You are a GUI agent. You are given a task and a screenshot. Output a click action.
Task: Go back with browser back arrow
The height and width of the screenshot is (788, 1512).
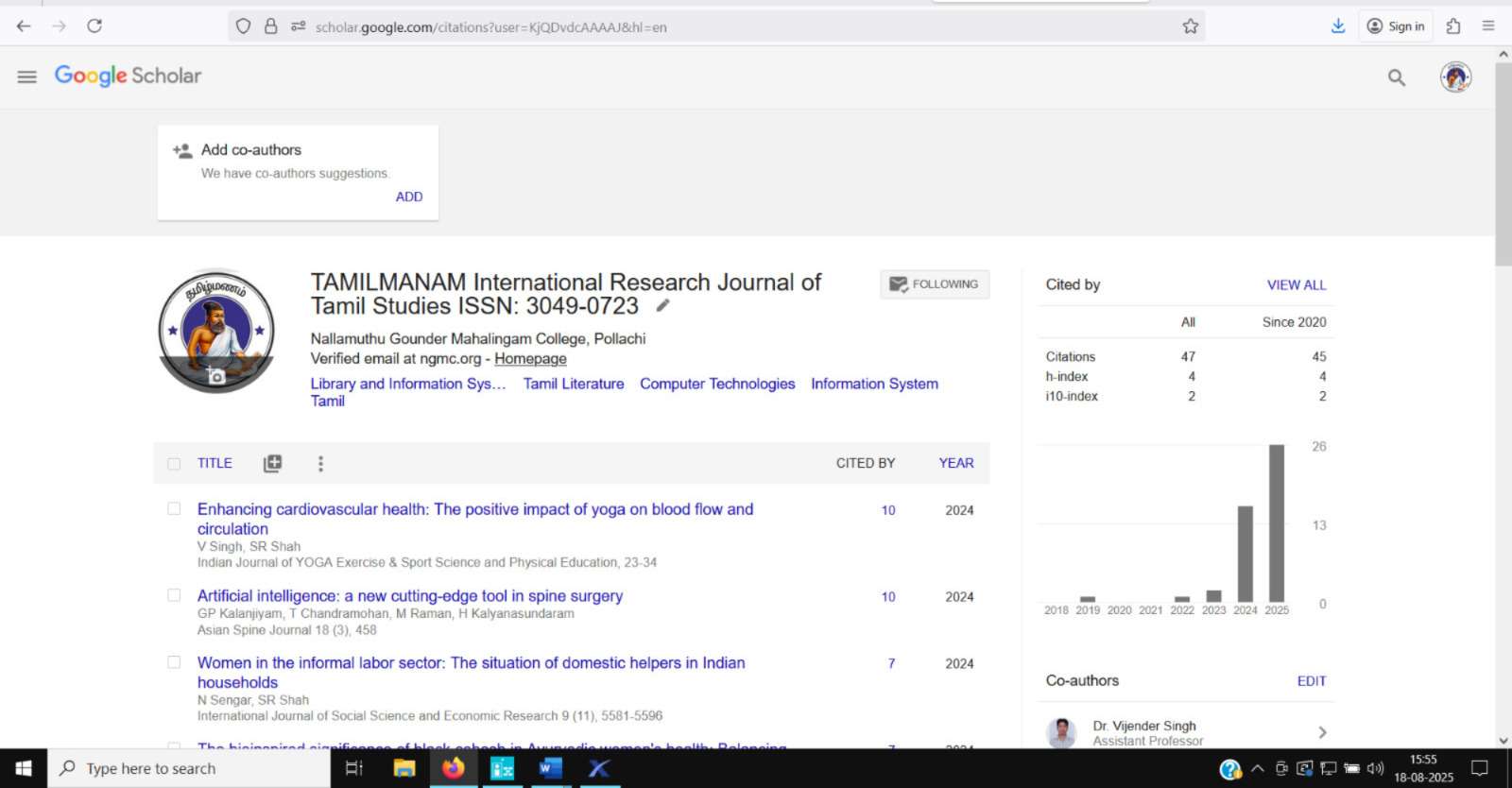[x=24, y=26]
